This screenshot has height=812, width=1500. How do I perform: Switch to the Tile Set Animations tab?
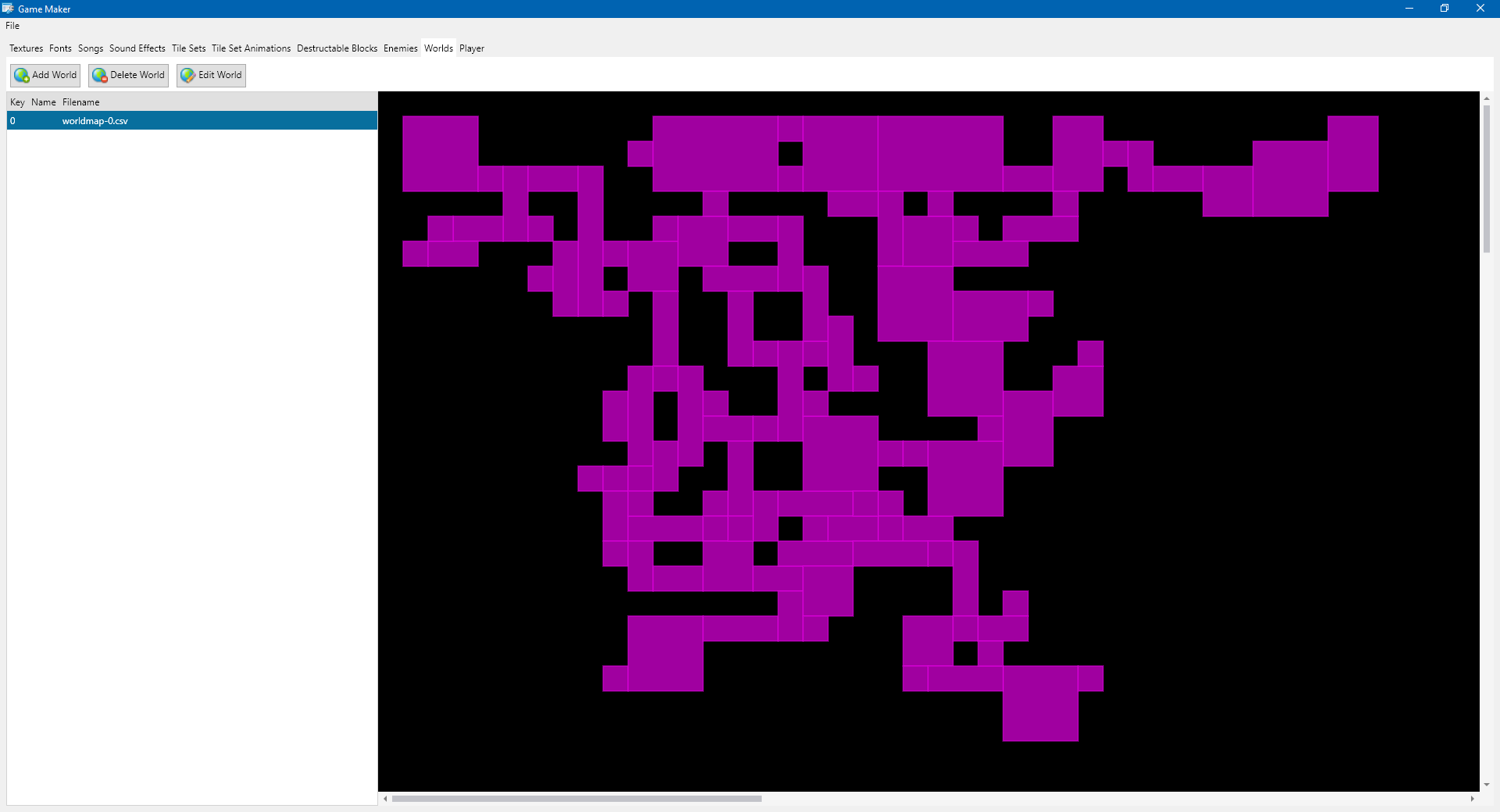(x=251, y=48)
